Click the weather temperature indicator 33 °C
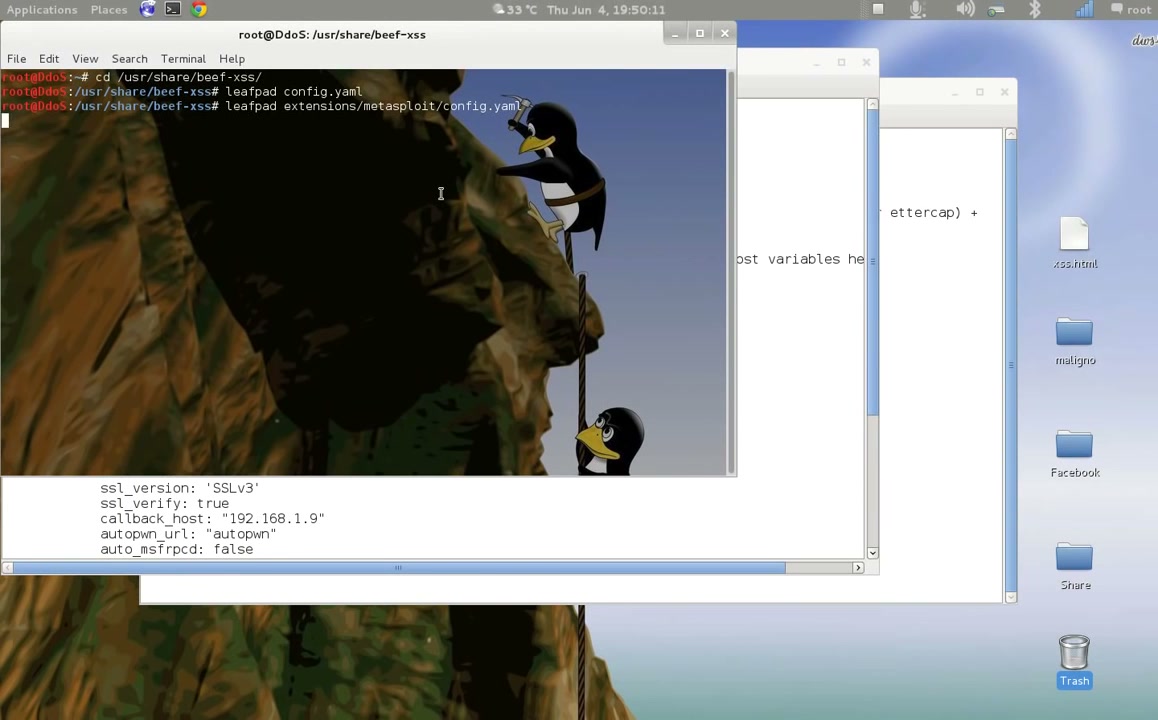 point(515,10)
